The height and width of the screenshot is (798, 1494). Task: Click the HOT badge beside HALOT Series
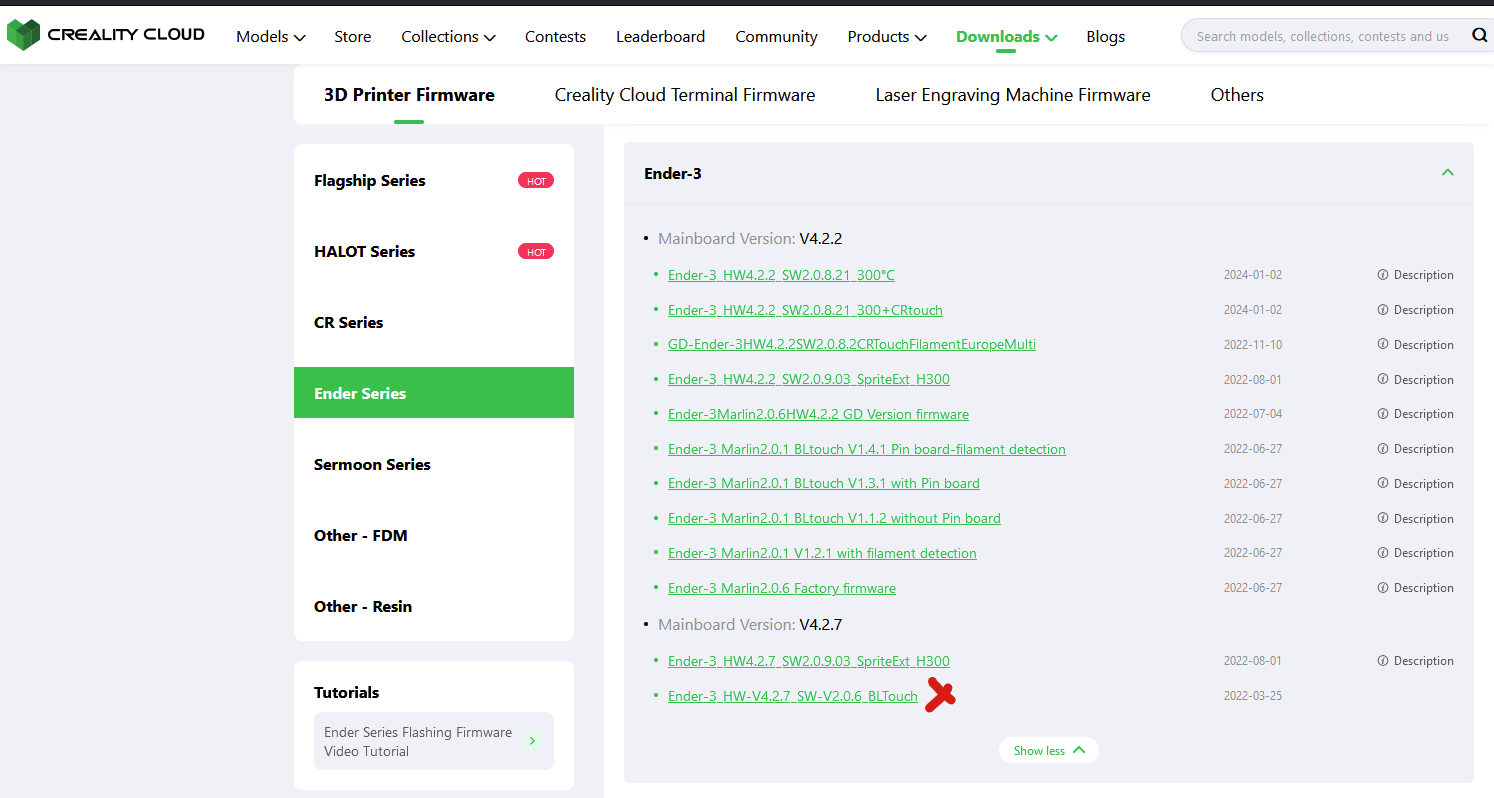(536, 252)
